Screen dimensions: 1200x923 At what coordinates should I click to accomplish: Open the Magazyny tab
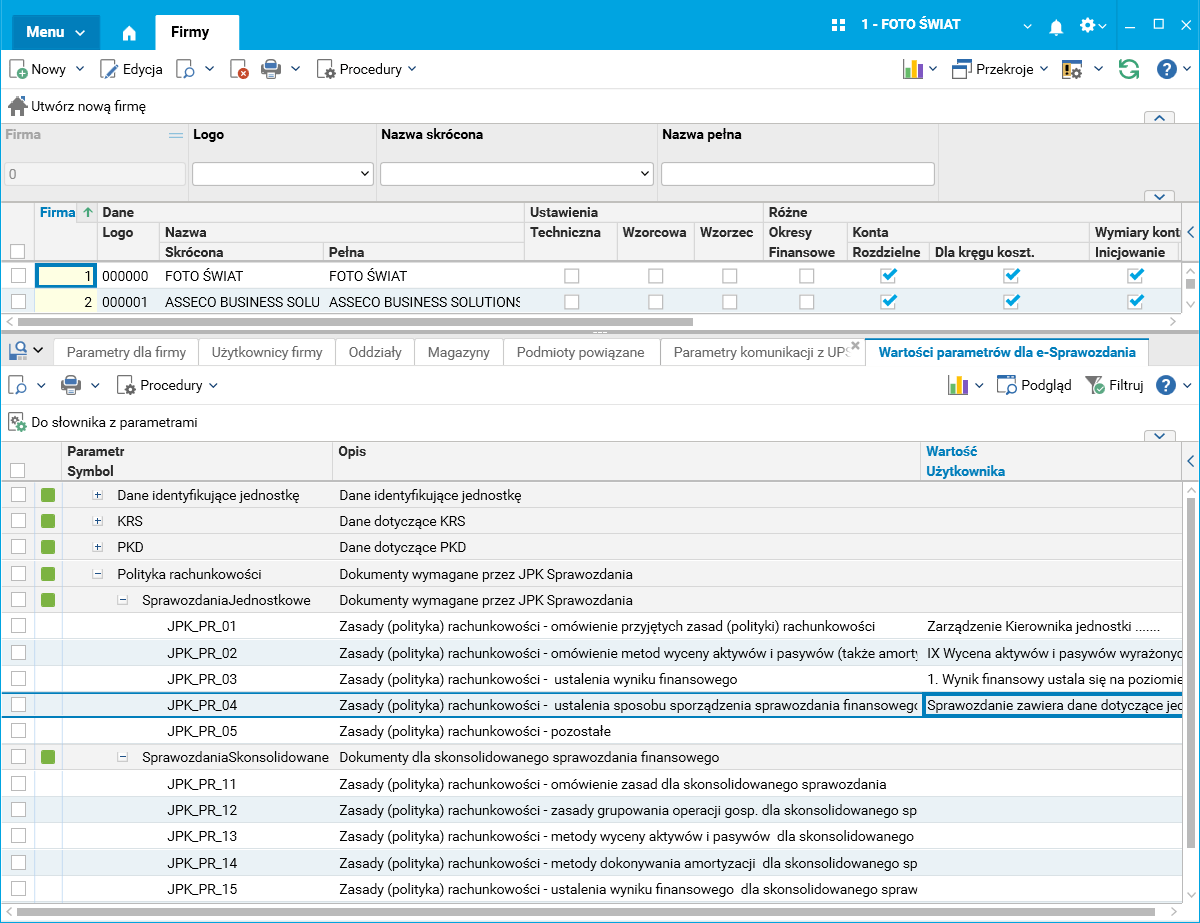tap(458, 352)
